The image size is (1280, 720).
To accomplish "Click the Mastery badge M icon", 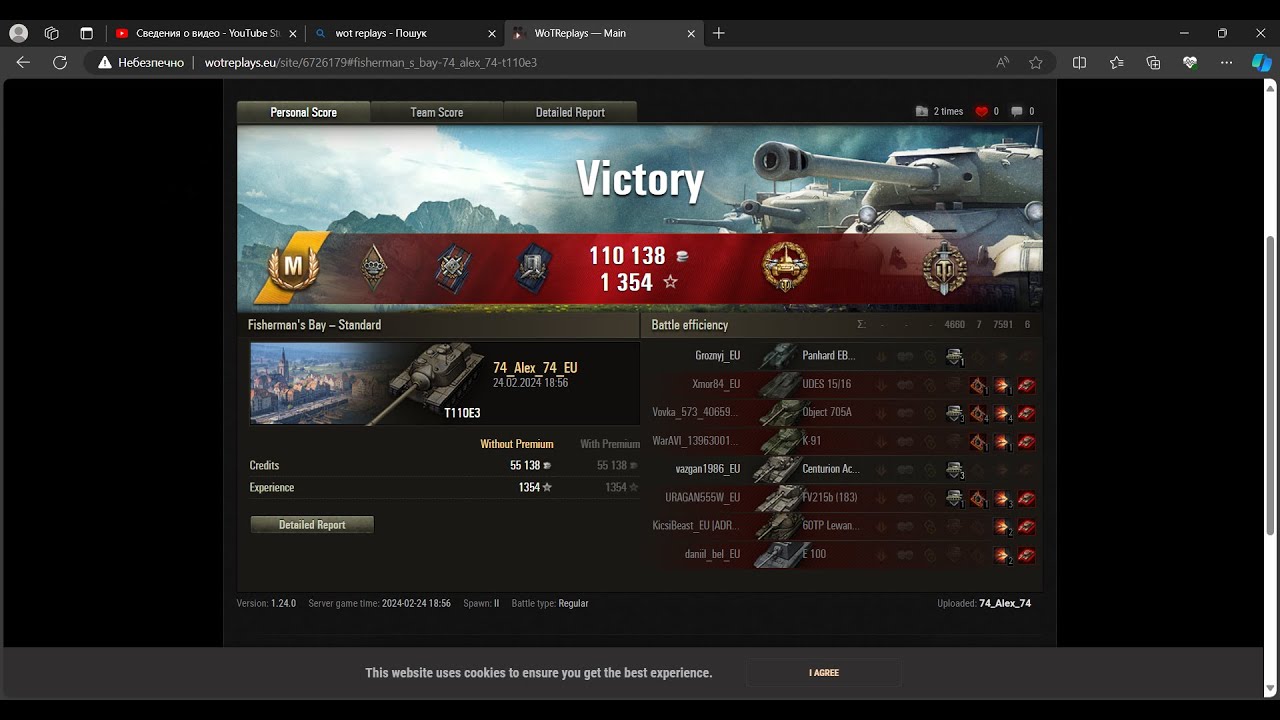I will [293, 266].
